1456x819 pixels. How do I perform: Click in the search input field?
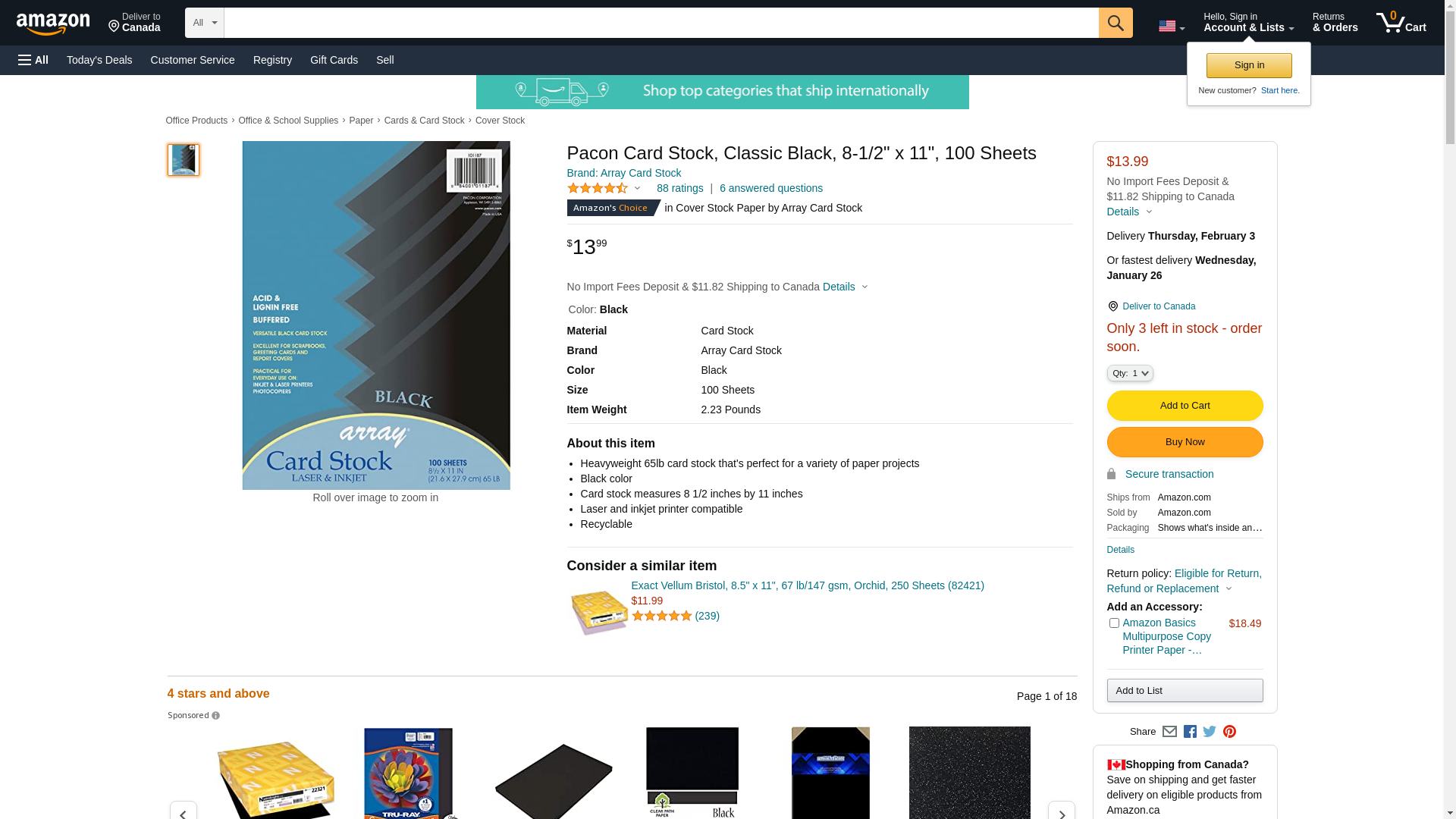click(x=661, y=23)
